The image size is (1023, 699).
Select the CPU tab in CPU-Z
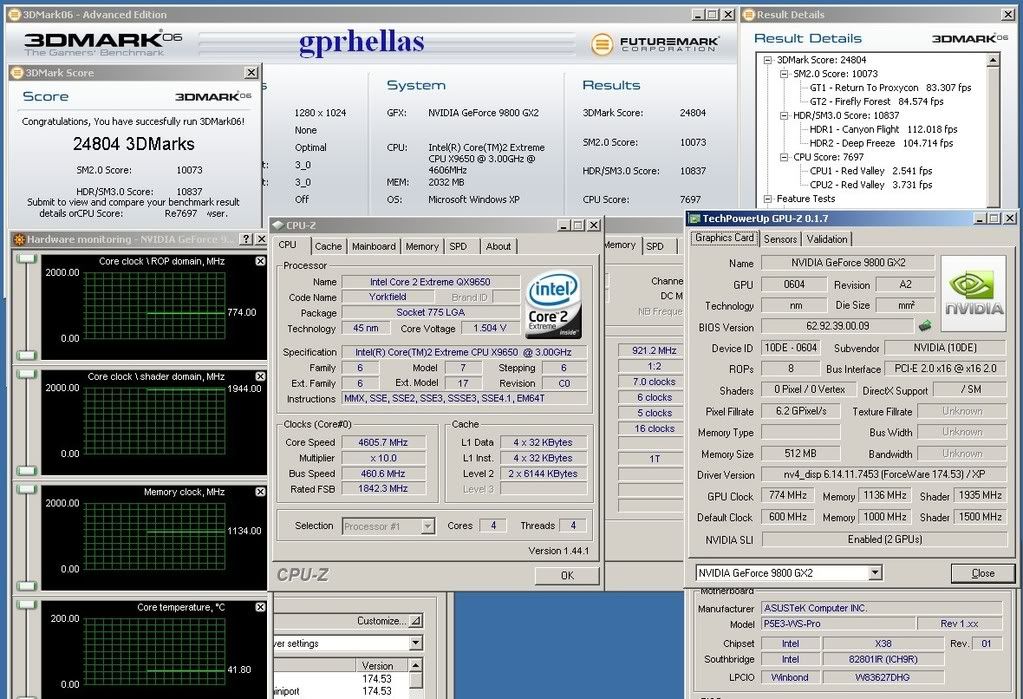(x=288, y=245)
